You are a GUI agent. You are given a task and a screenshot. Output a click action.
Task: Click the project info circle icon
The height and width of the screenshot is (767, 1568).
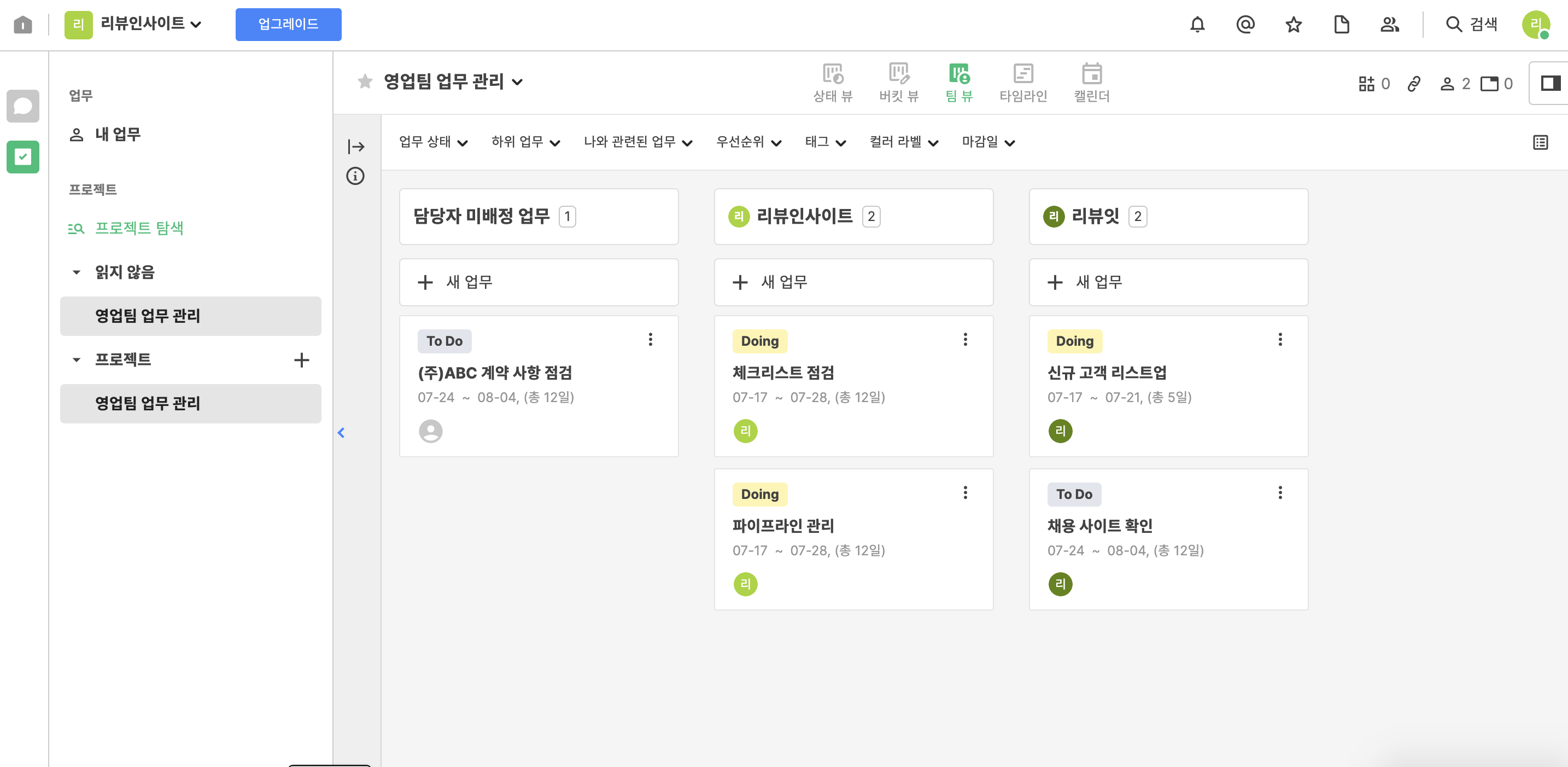pyautogui.click(x=355, y=176)
